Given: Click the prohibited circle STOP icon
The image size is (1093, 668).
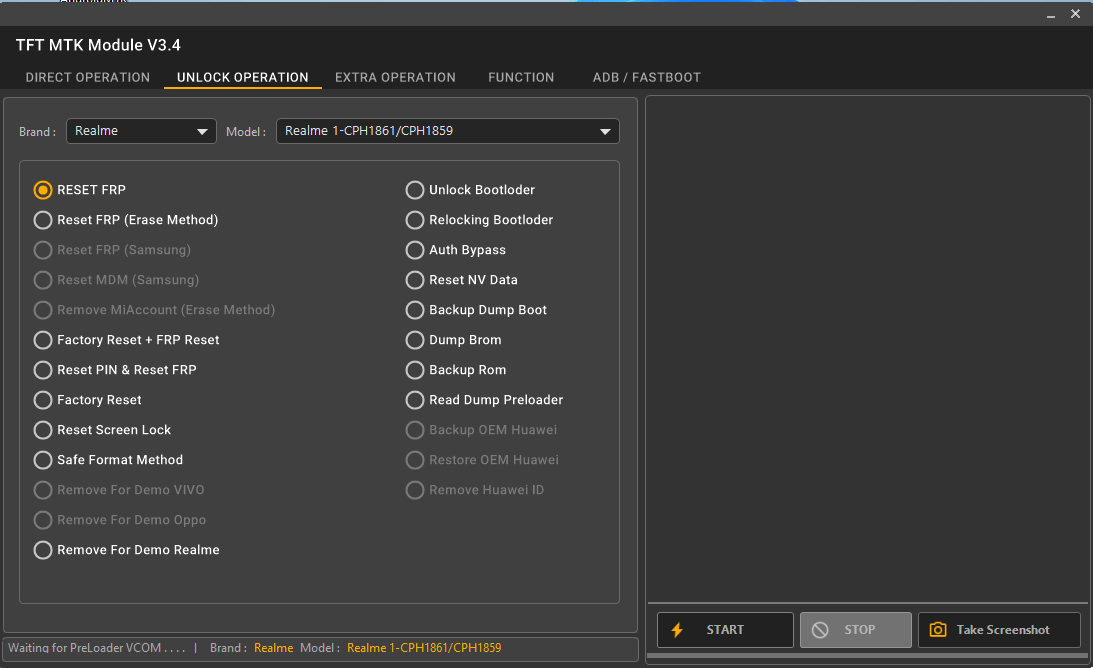Looking at the screenshot, I should (x=820, y=630).
